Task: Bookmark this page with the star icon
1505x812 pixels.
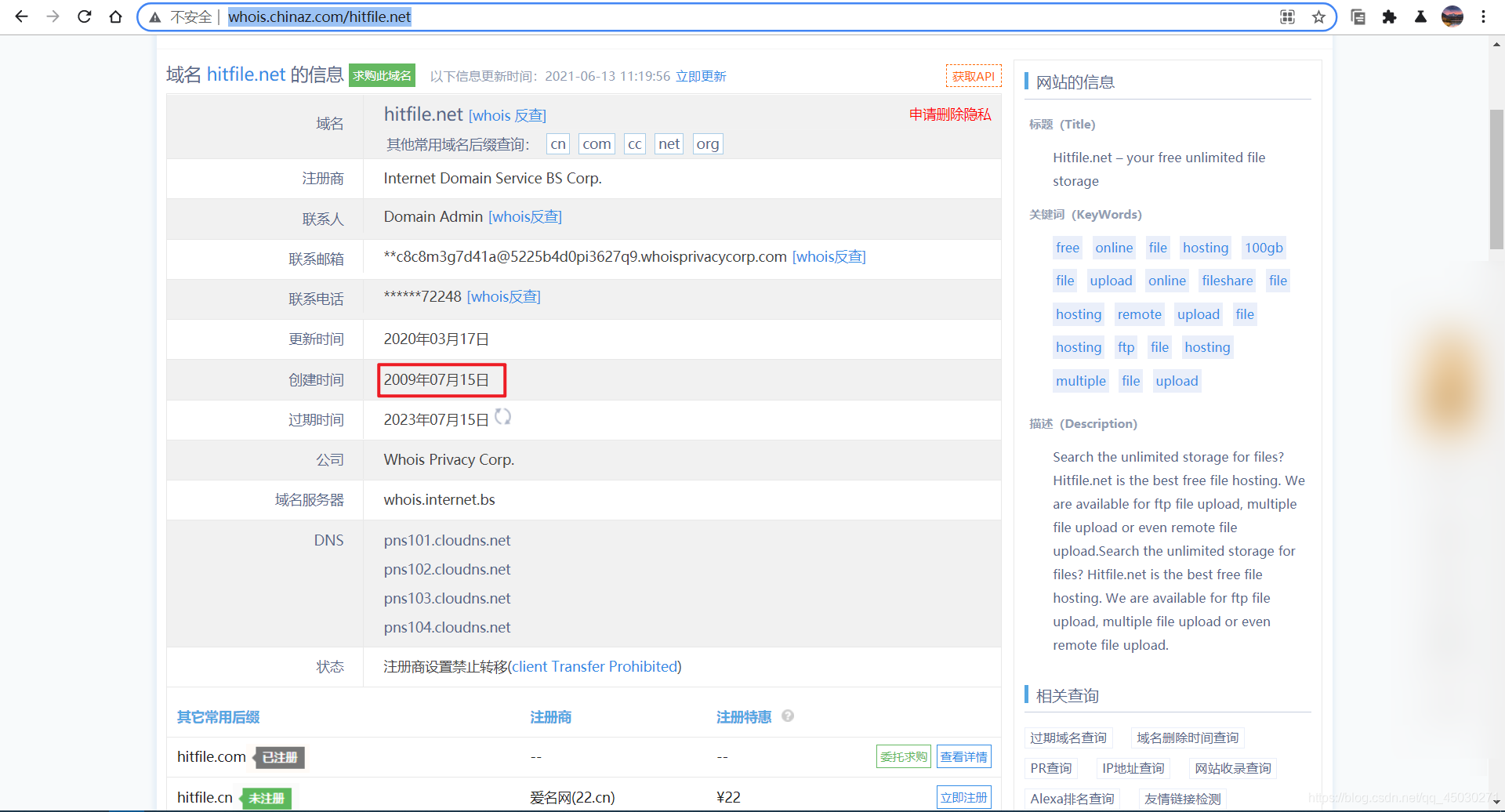Action: [1318, 17]
